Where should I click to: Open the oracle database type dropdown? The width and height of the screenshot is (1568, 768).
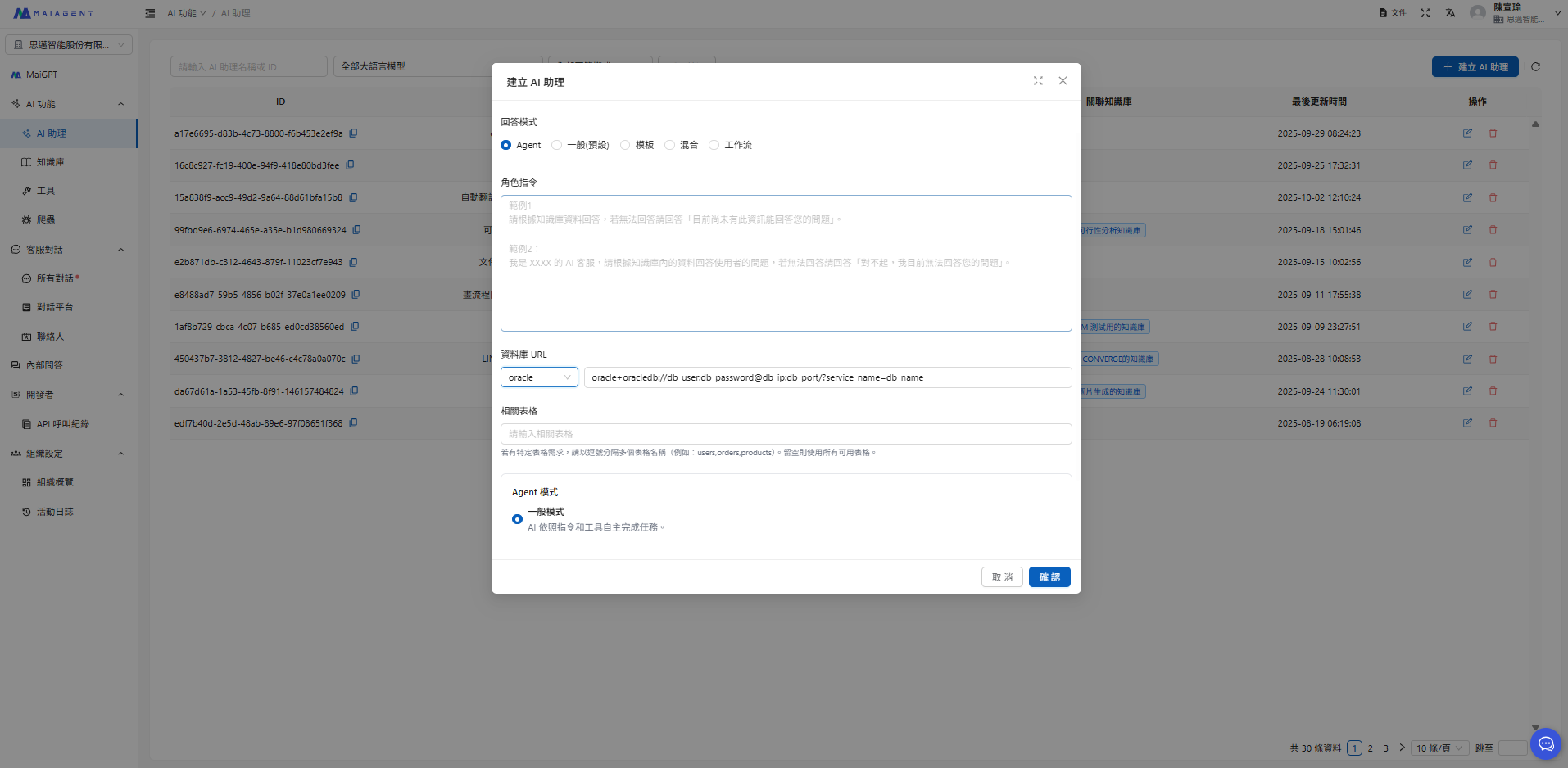[x=539, y=377]
